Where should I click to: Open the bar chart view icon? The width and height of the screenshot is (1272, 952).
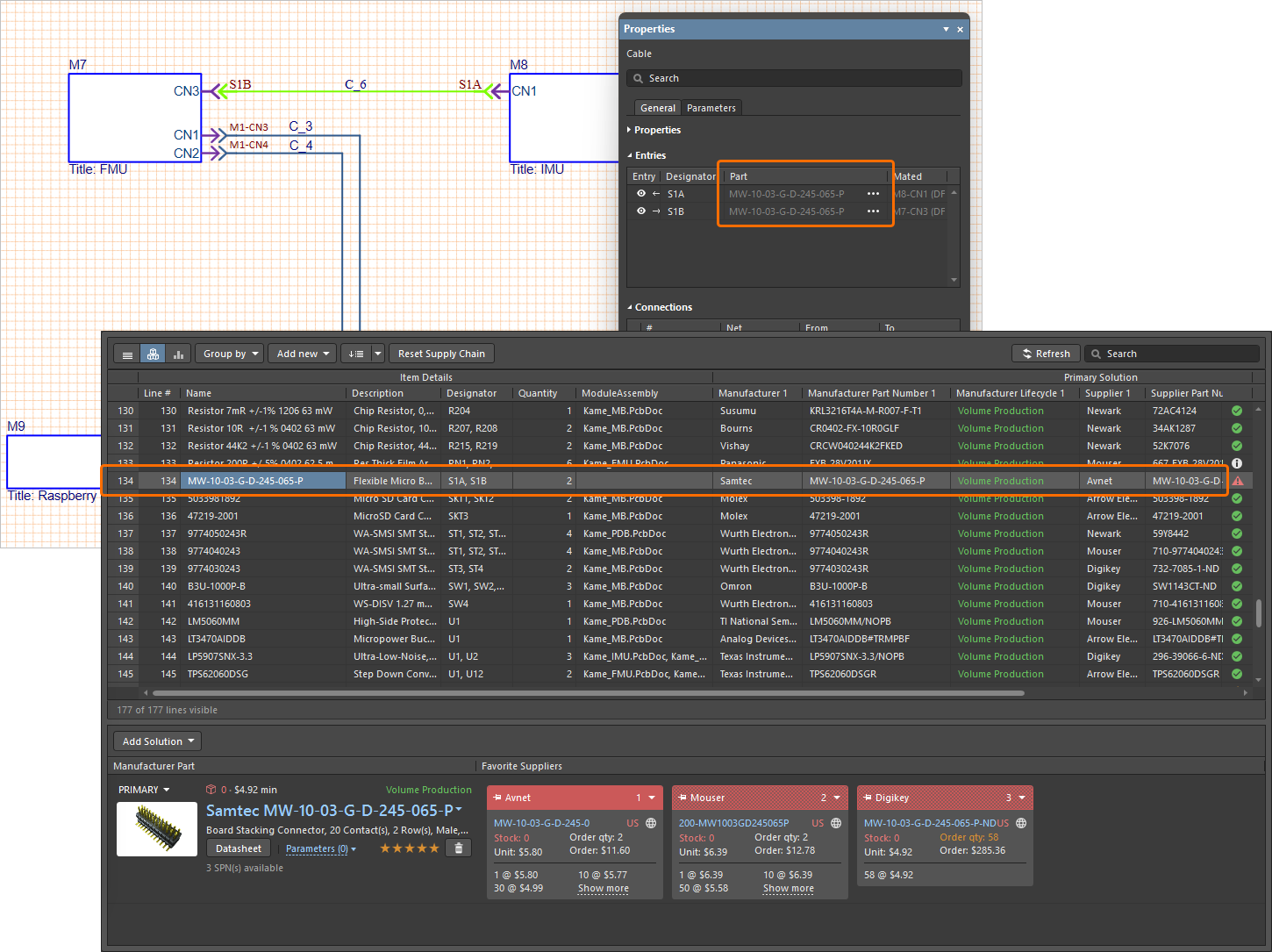coord(178,354)
